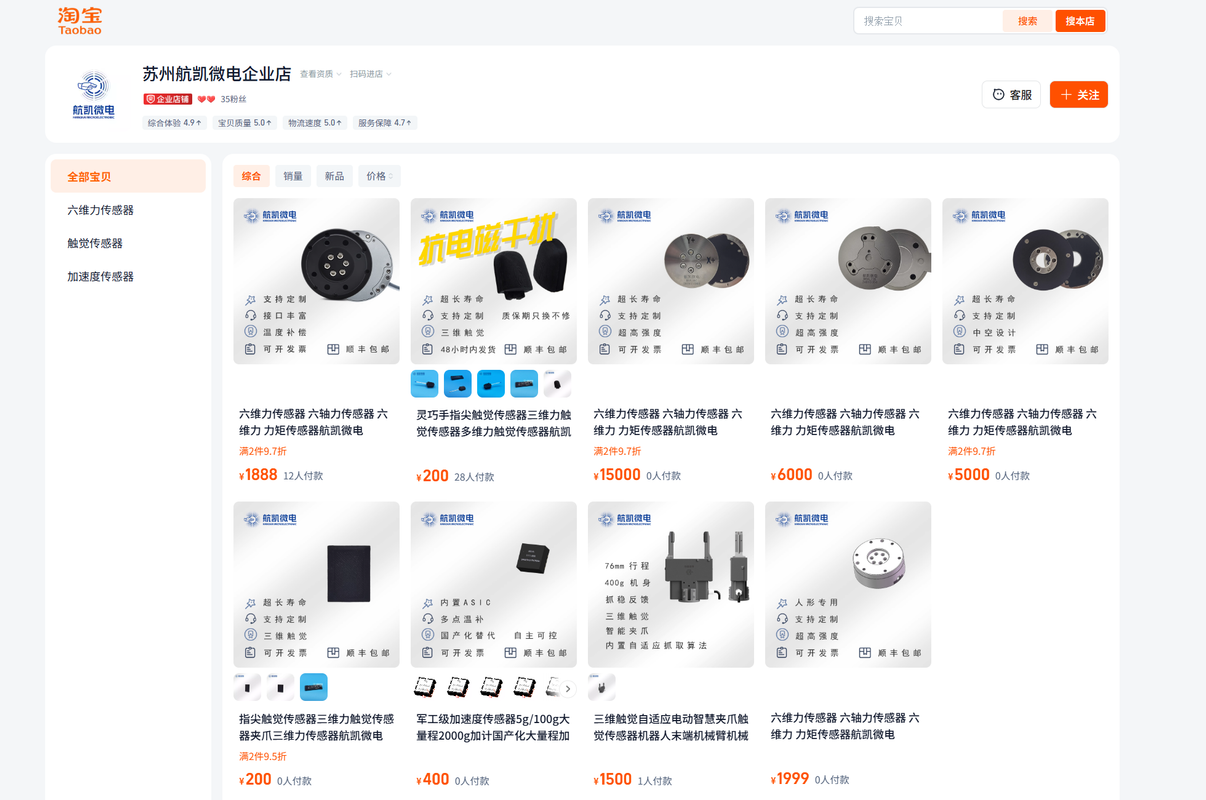Click the Taobao logo
Image resolution: width=1206 pixels, height=800 pixels.
click(80, 21)
